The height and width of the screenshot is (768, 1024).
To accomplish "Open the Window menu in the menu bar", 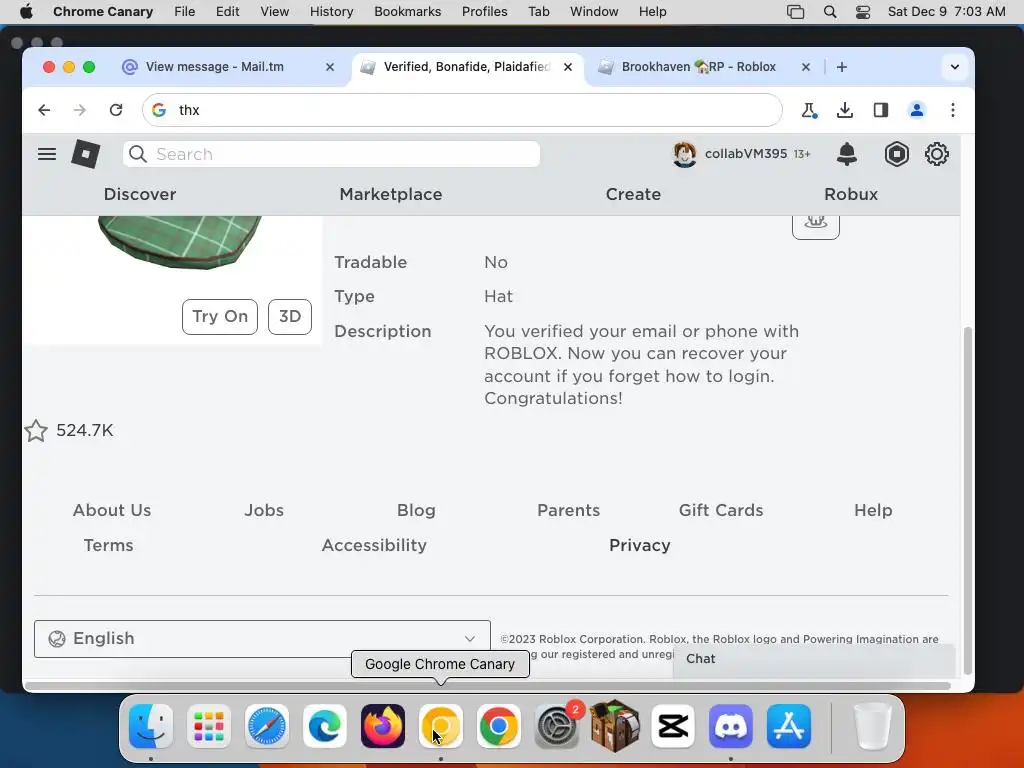I will pyautogui.click(x=594, y=12).
